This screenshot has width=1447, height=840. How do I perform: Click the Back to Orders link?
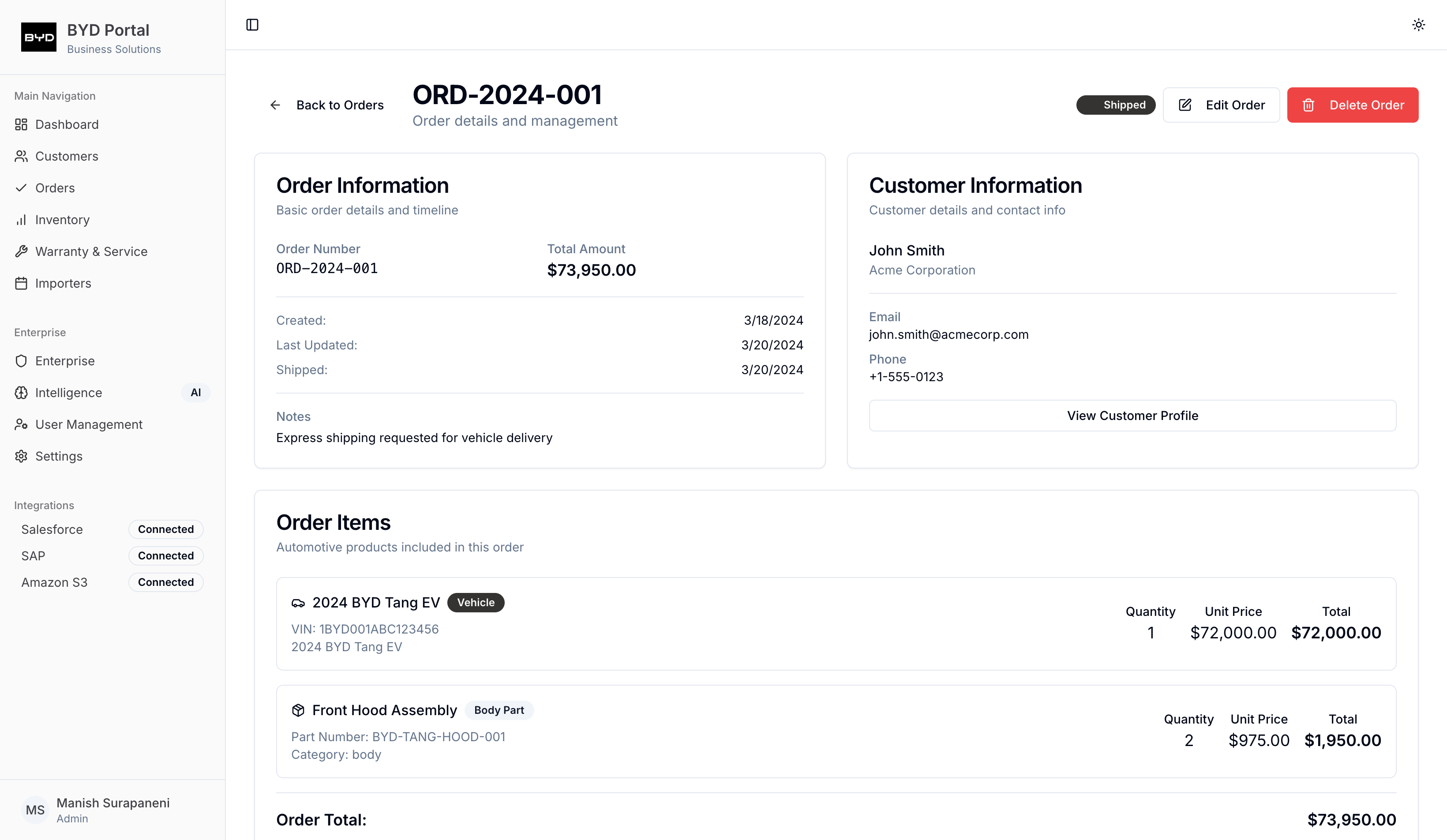tap(326, 105)
